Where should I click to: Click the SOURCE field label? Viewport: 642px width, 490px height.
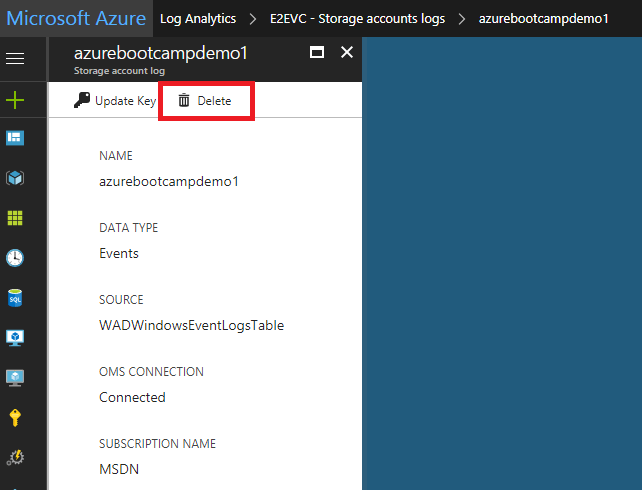pyautogui.click(x=121, y=300)
